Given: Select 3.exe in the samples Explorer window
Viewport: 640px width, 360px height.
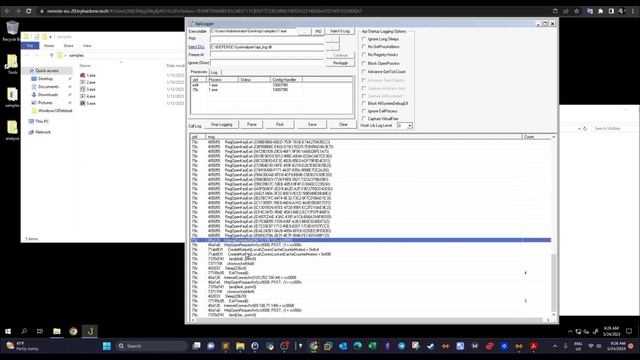Looking at the screenshot, I should coord(88,89).
